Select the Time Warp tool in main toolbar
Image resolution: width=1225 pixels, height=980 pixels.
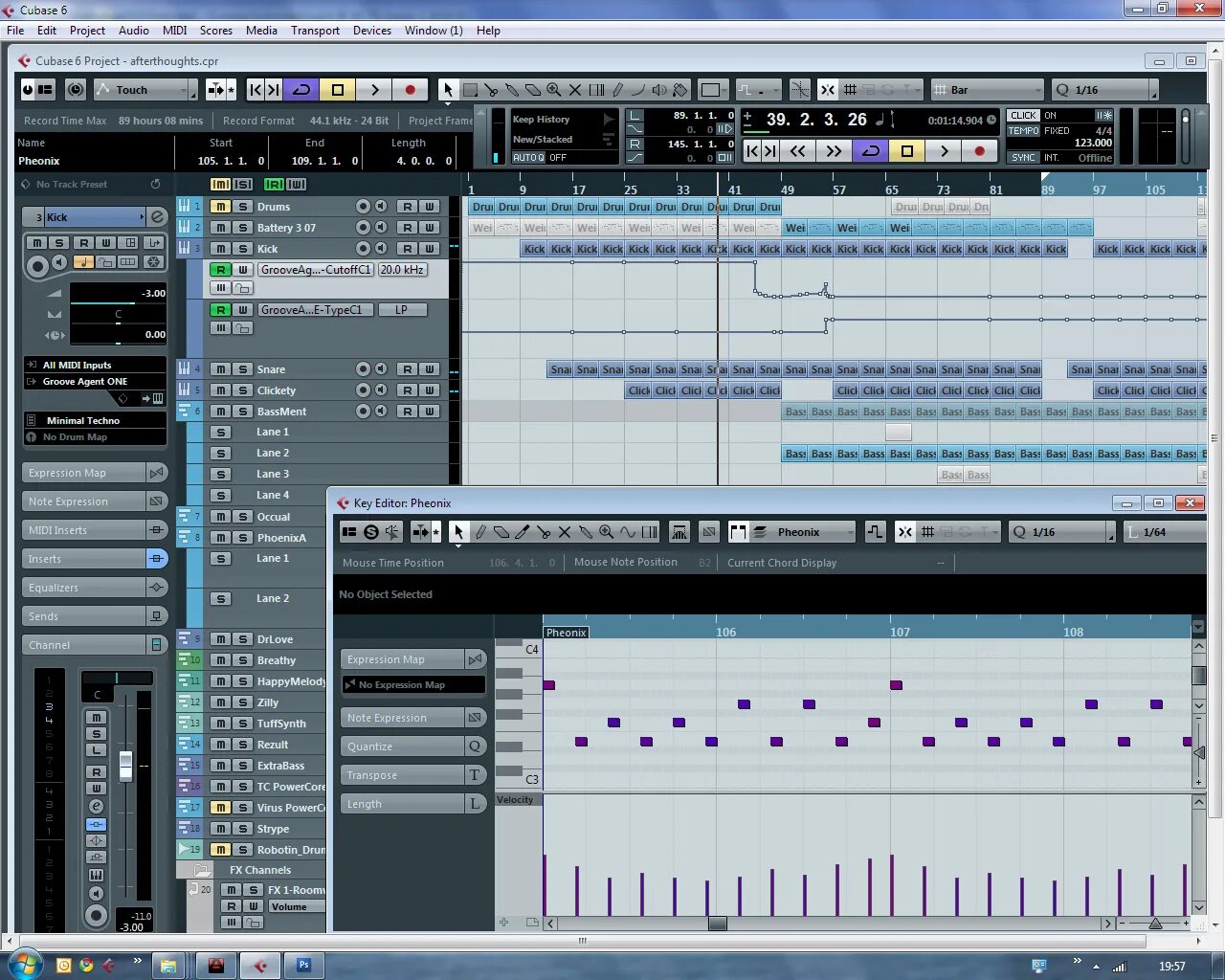(596, 90)
